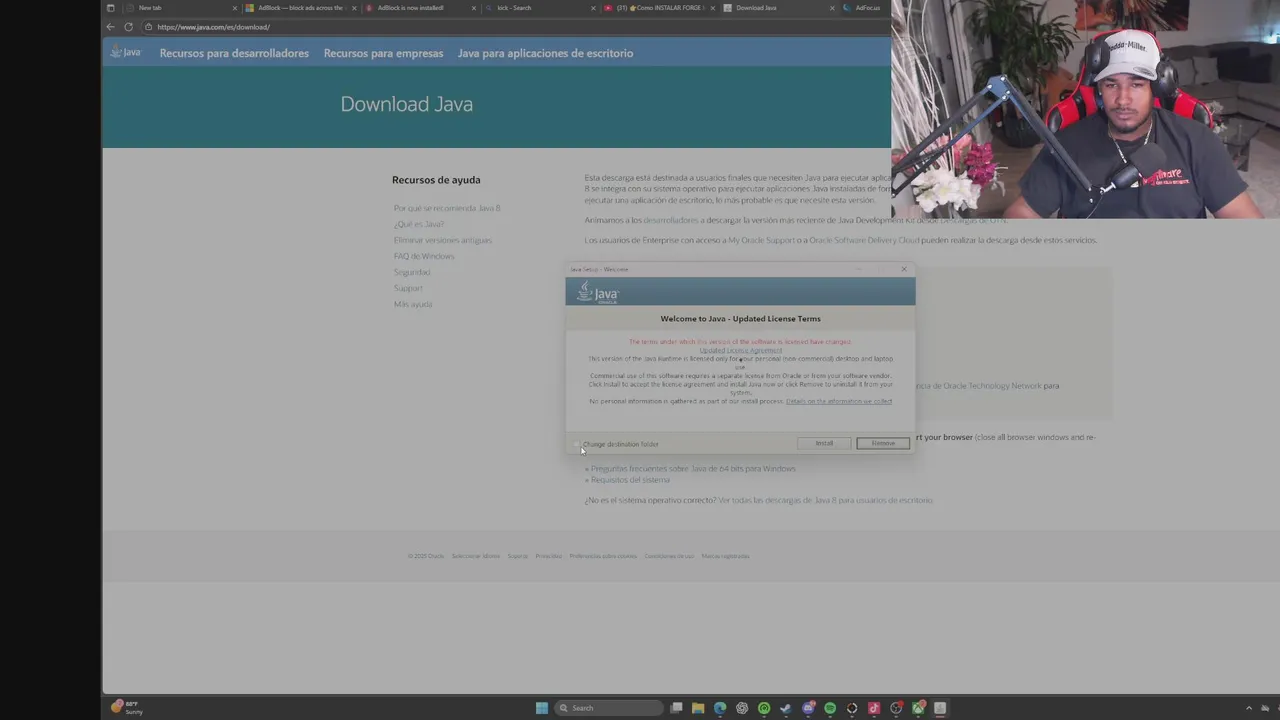
Task: Open the ¿Qué es Java? link
Action: 419,224
